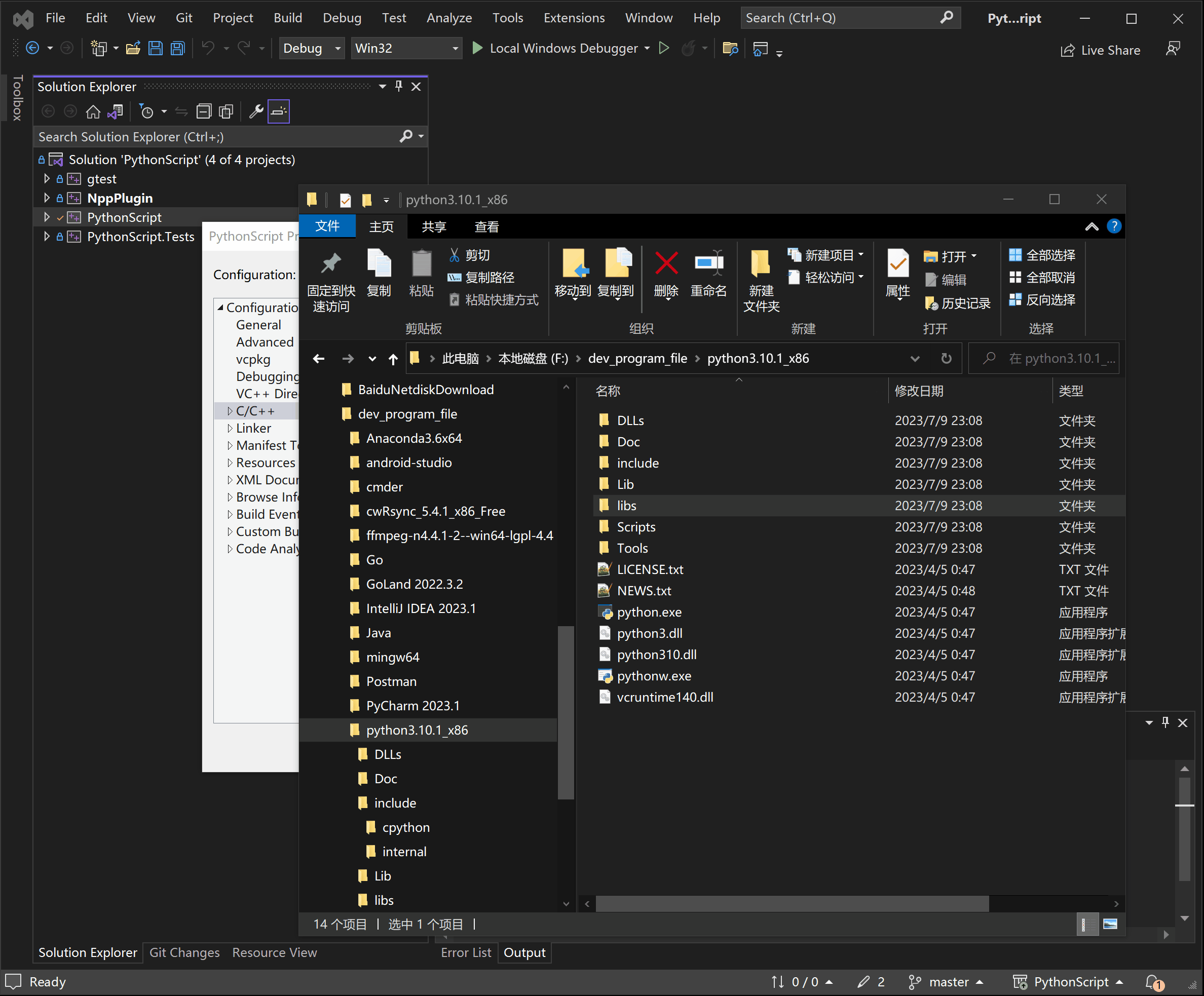1204x996 pixels.
Task: Click the Output panel vertical scrollbar
Action: [x=1185, y=829]
